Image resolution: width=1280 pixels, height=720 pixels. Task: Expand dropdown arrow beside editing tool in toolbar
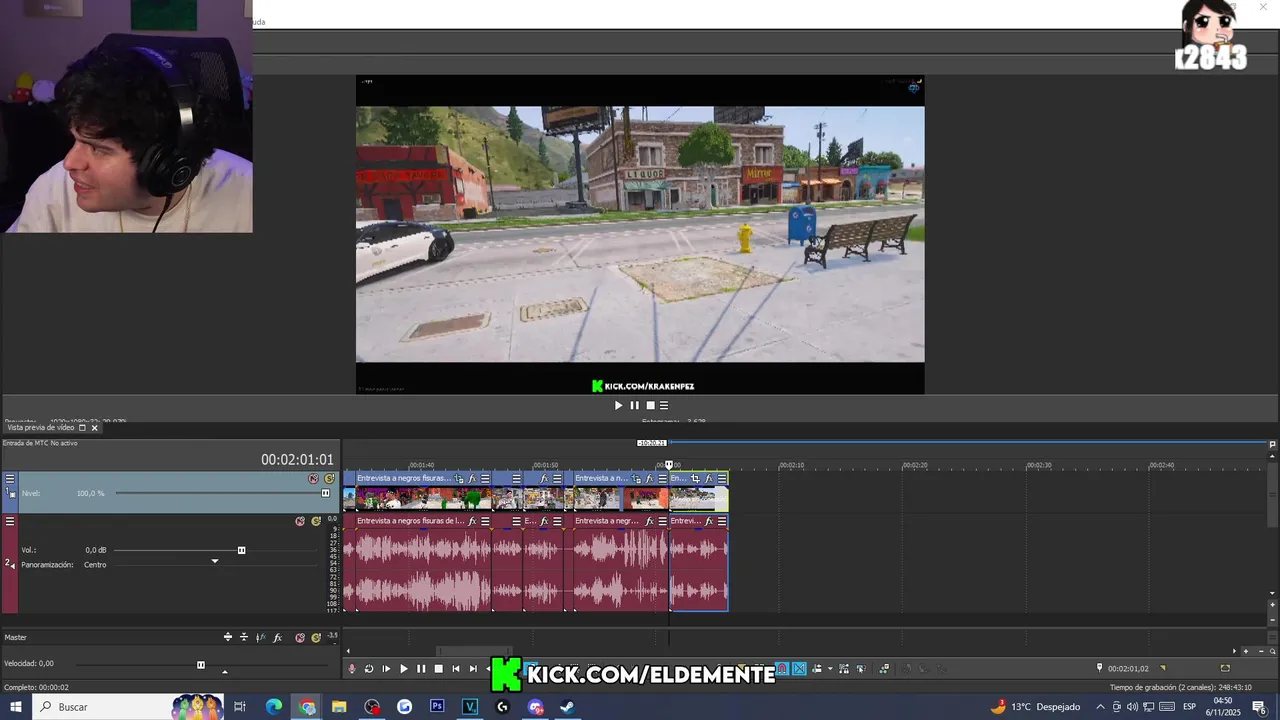tap(830, 669)
